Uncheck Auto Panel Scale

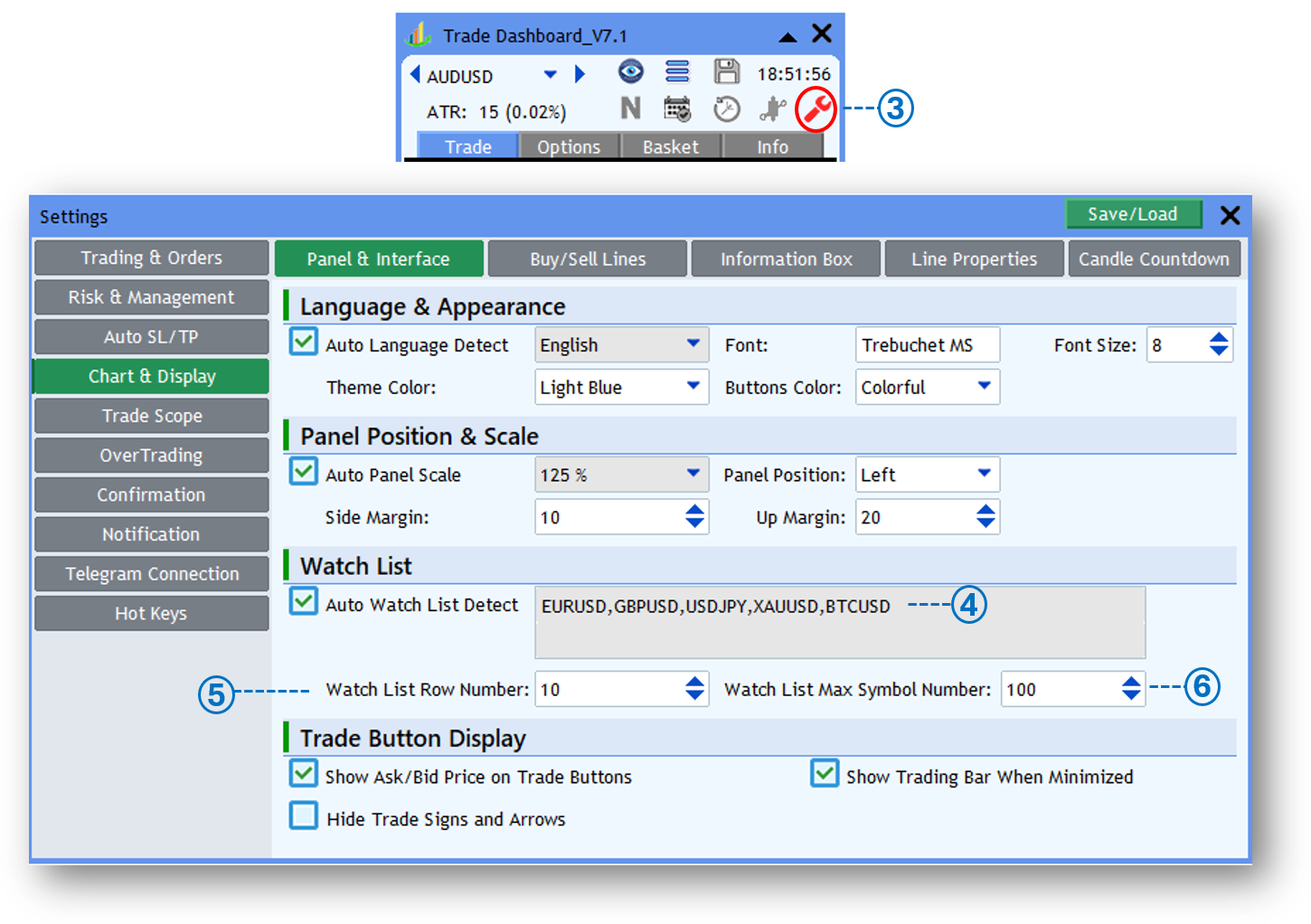click(304, 471)
